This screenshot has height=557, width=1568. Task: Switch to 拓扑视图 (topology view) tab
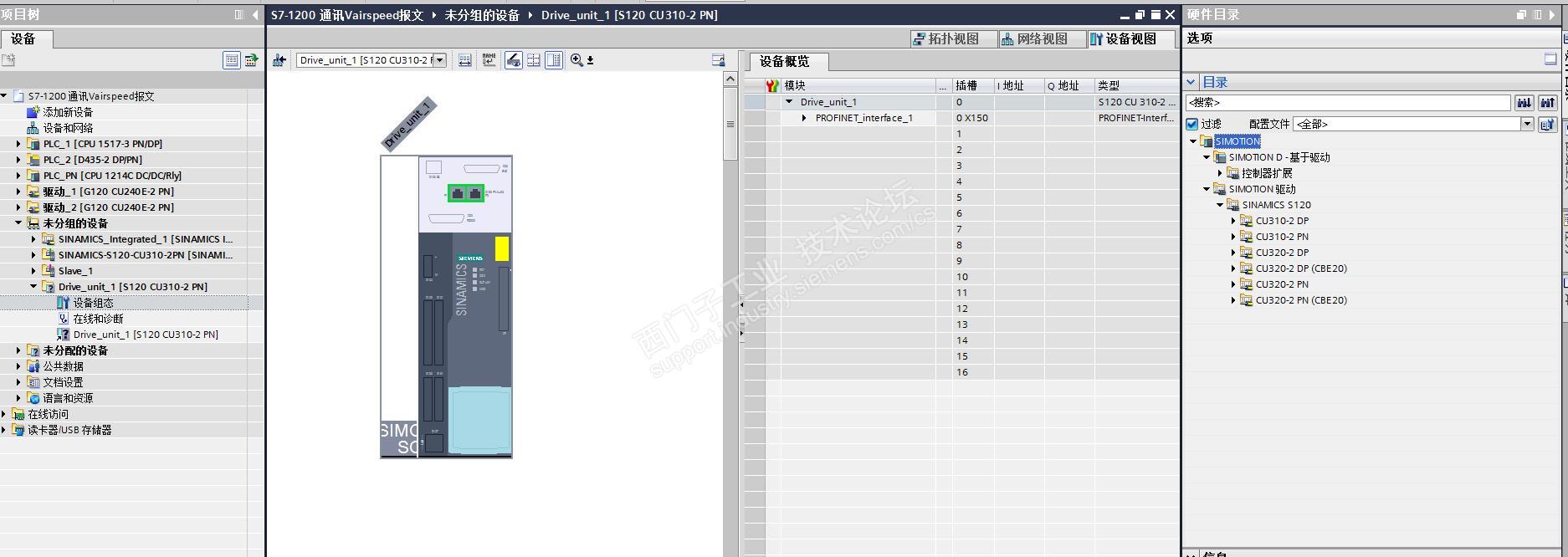(x=954, y=38)
